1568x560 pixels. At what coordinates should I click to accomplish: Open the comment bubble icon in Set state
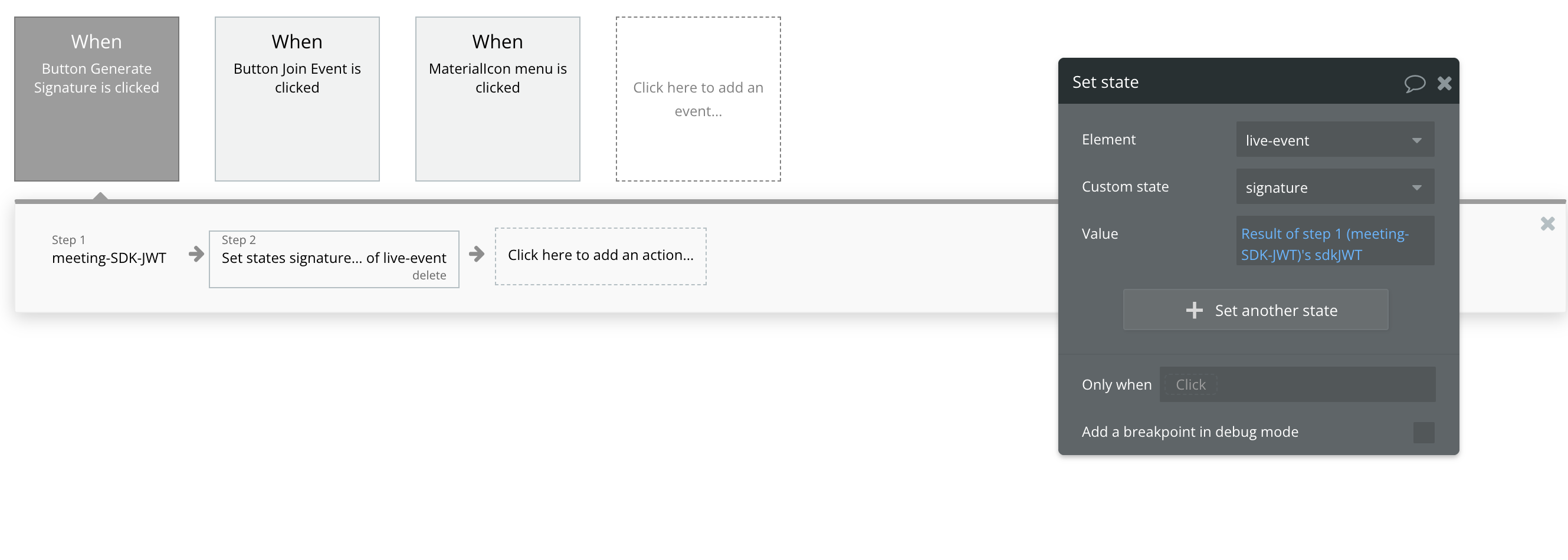pyautogui.click(x=1414, y=83)
